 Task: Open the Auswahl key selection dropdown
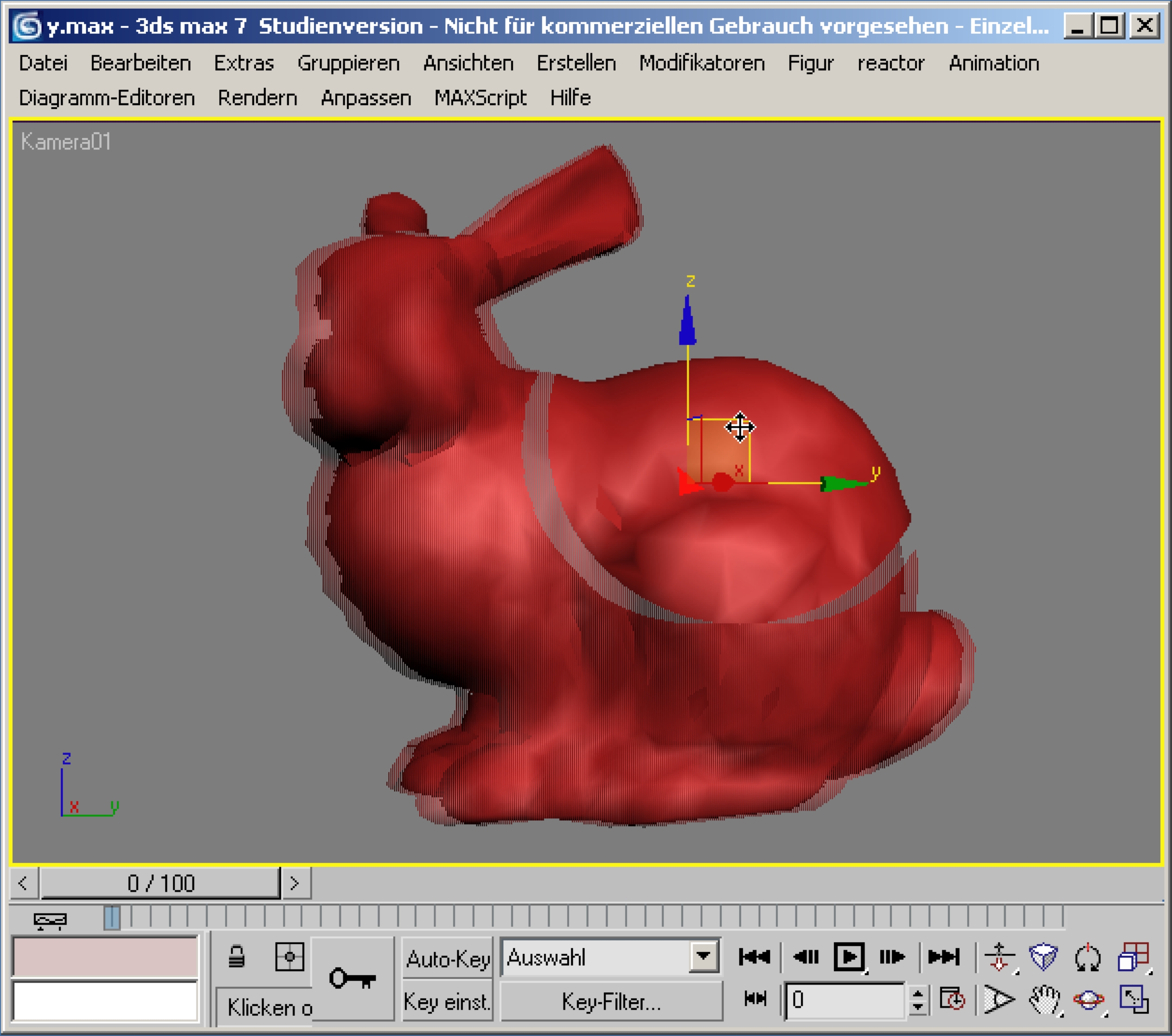click(x=704, y=956)
